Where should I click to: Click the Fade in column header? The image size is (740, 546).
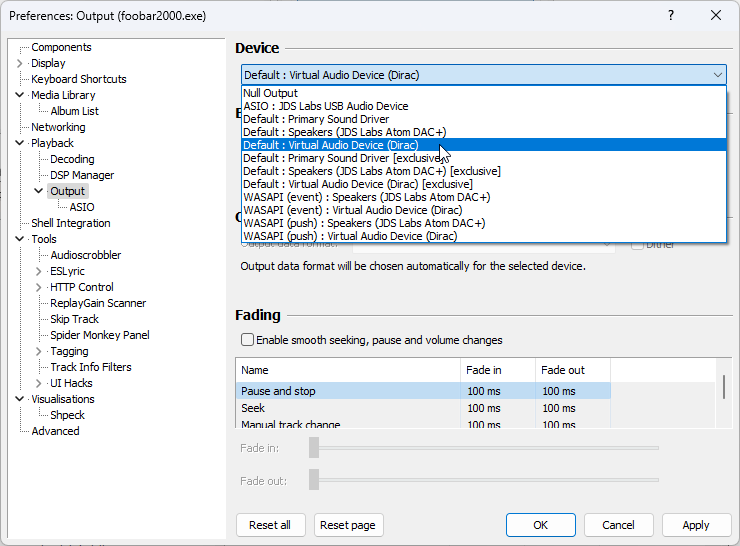(498, 370)
